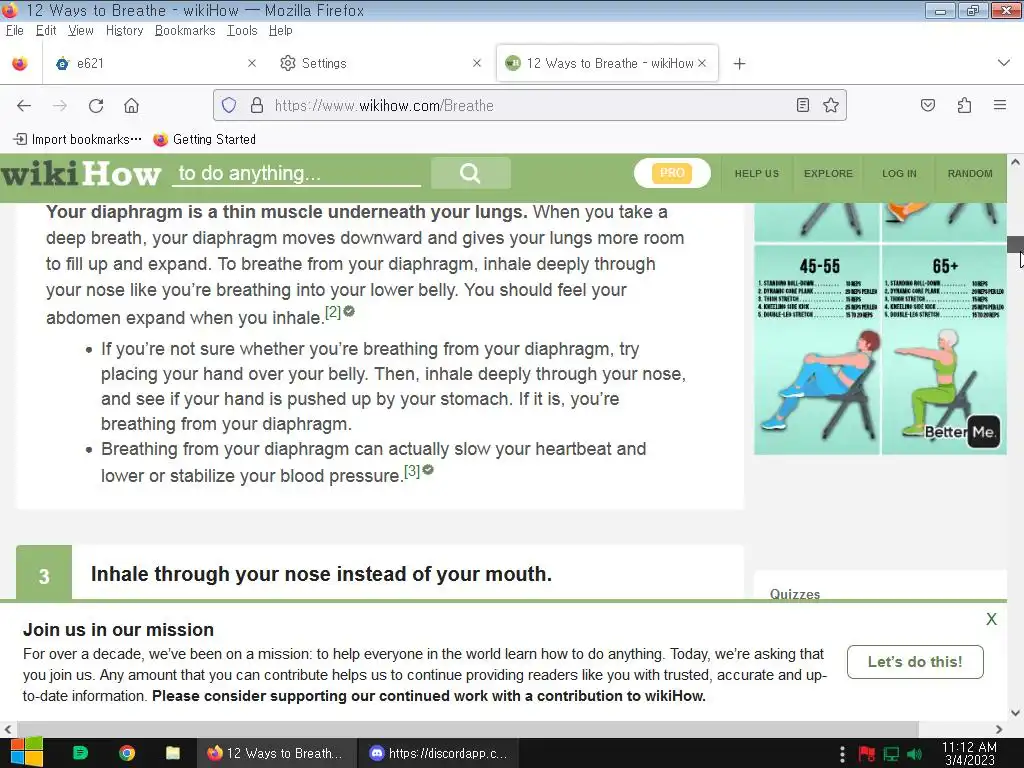Click the network monitor tray icon

coord(891,754)
